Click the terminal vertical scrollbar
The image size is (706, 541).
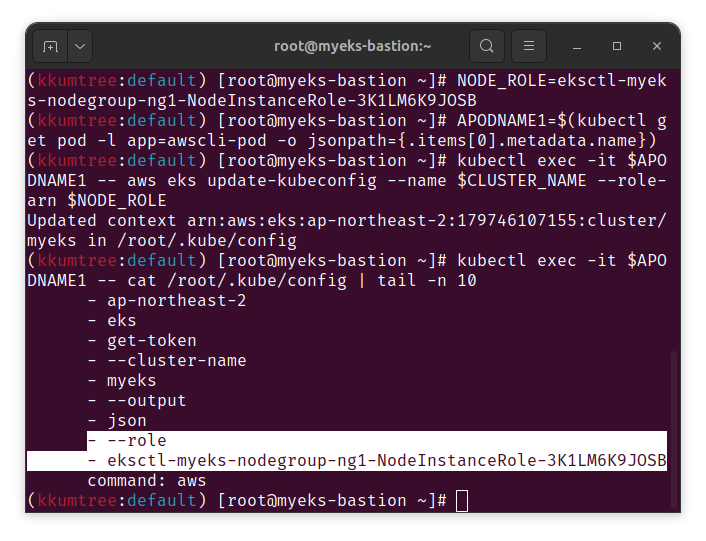tap(674, 429)
